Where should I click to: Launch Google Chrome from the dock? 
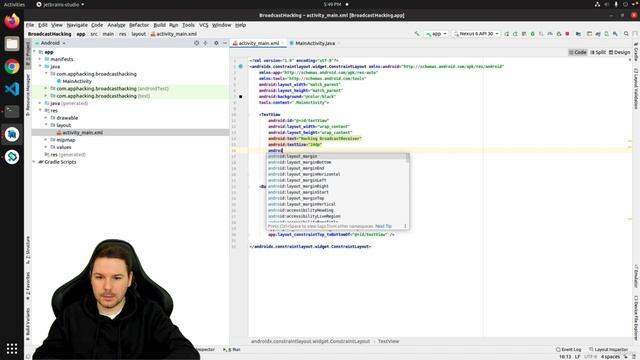tap(12, 67)
